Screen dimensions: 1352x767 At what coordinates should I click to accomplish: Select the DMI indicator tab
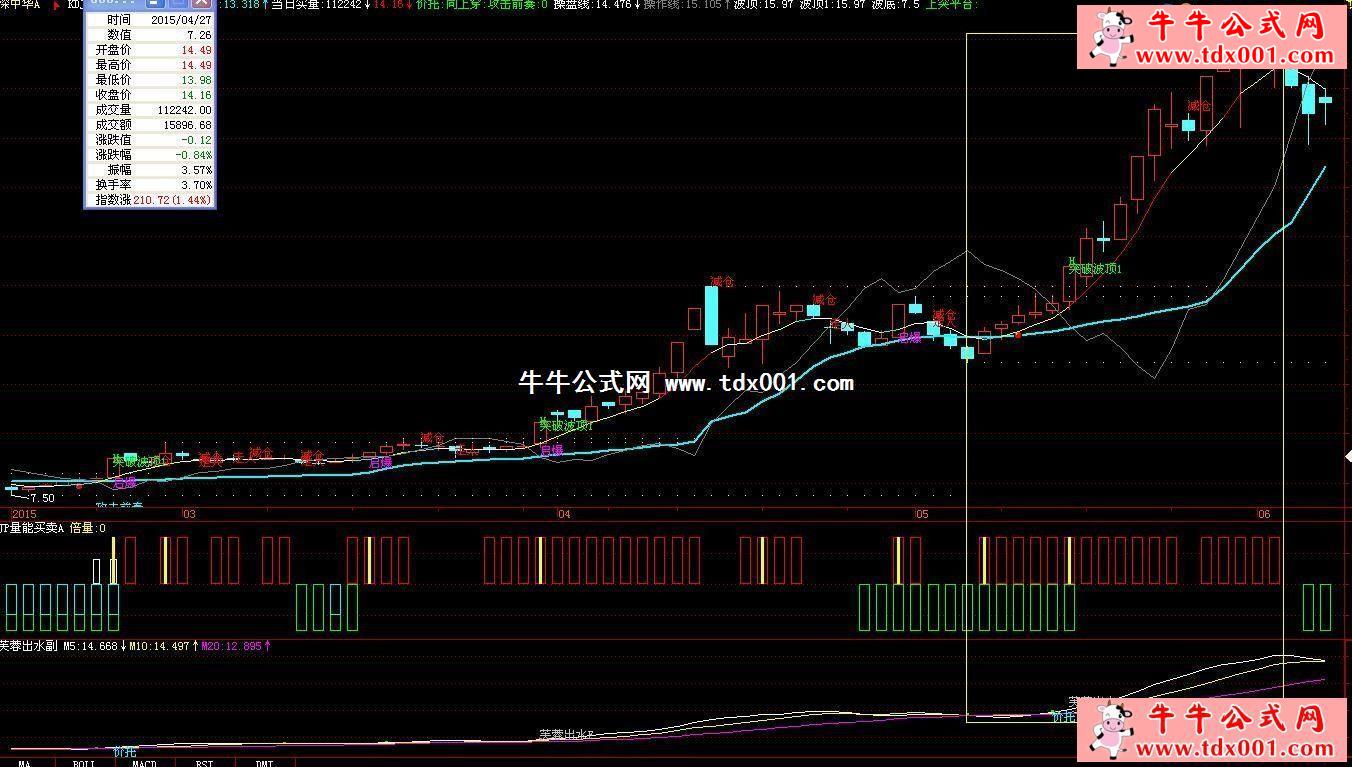click(264, 762)
